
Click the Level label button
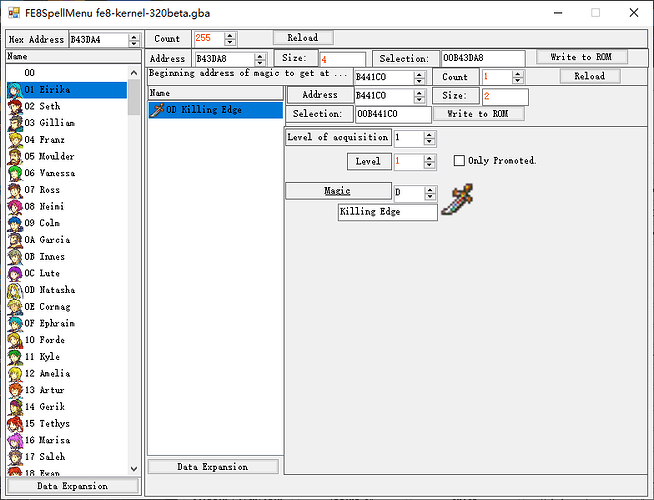coord(369,161)
